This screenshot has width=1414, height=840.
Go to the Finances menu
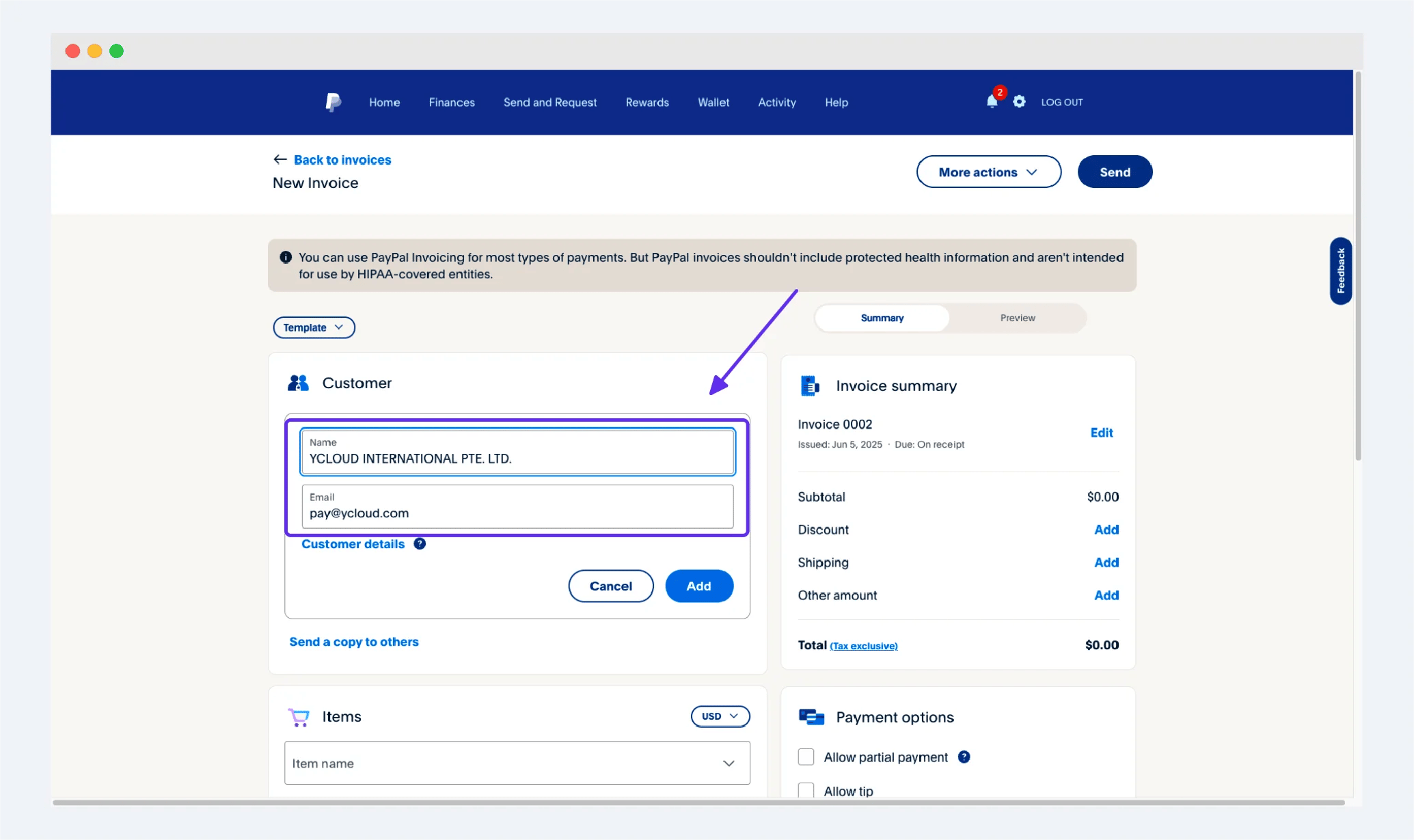[x=452, y=103]
